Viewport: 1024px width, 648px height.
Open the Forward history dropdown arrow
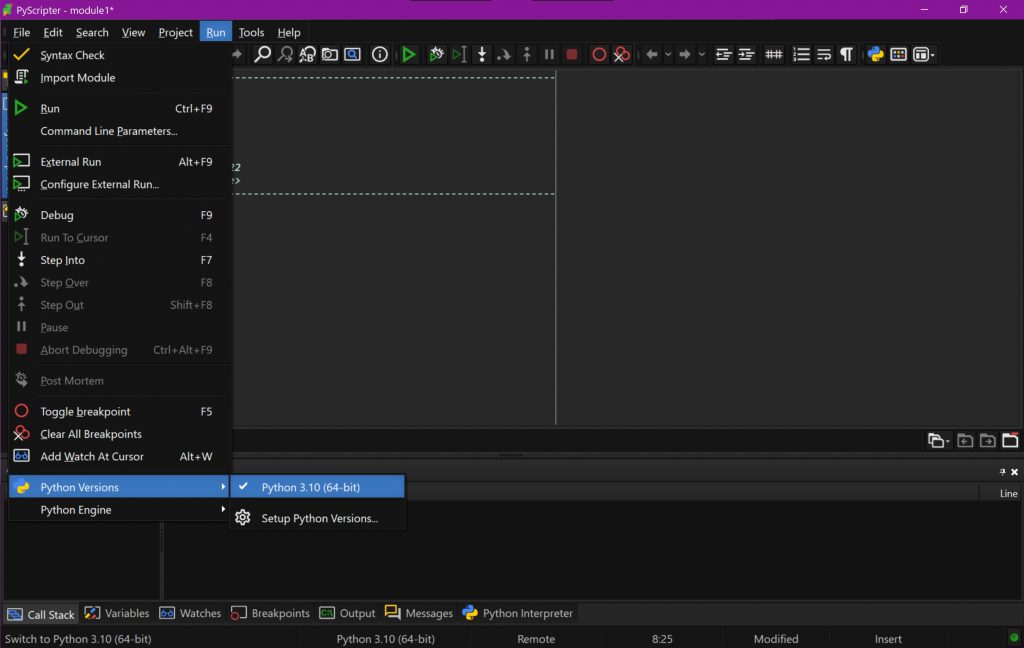[x=702, y=54]
